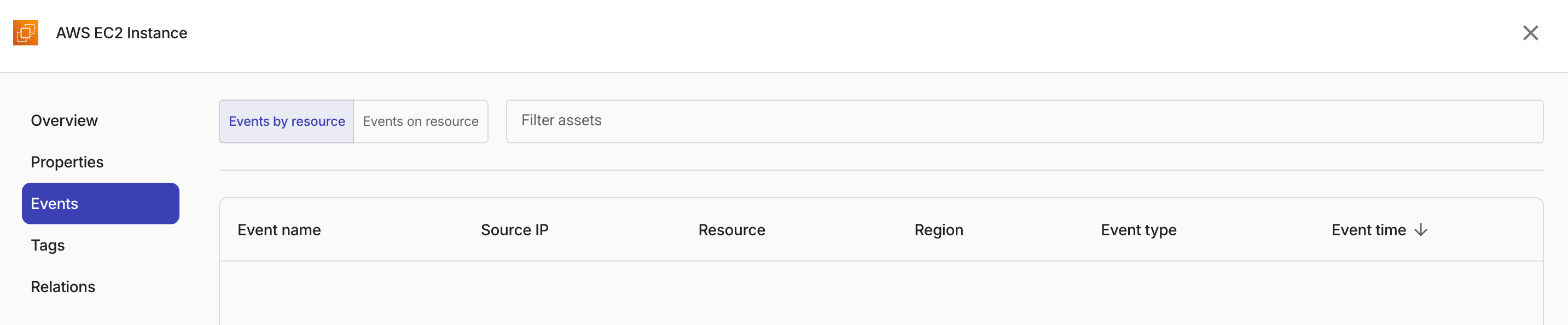Select the Overview section
Viewport: 1568px width, 325px height.
(x=64, y=120)
